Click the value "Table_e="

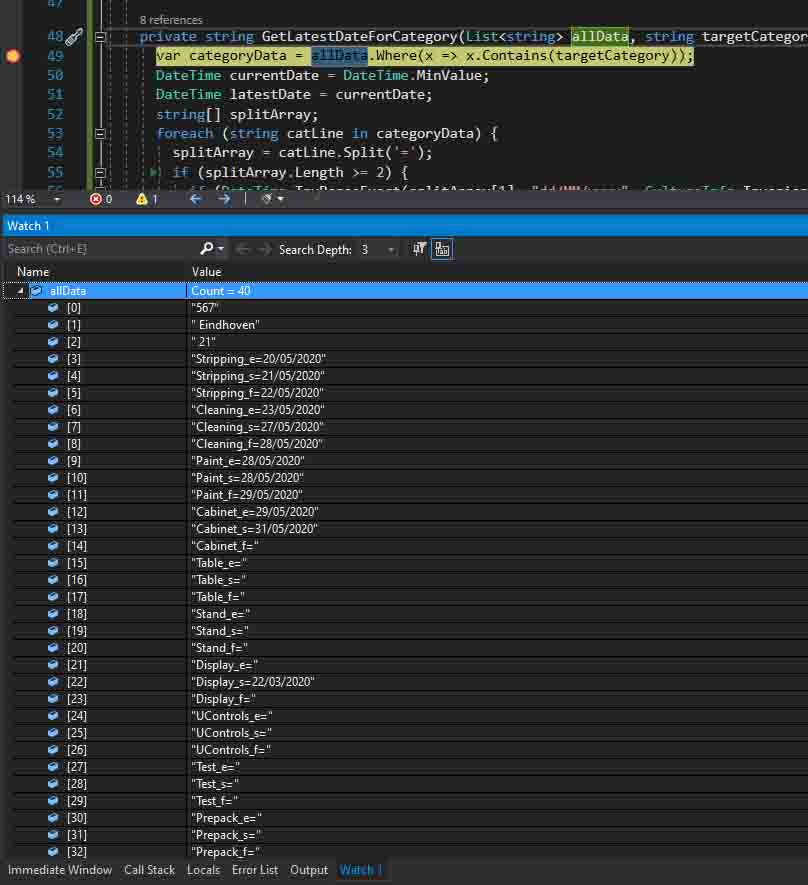[219, 563]
